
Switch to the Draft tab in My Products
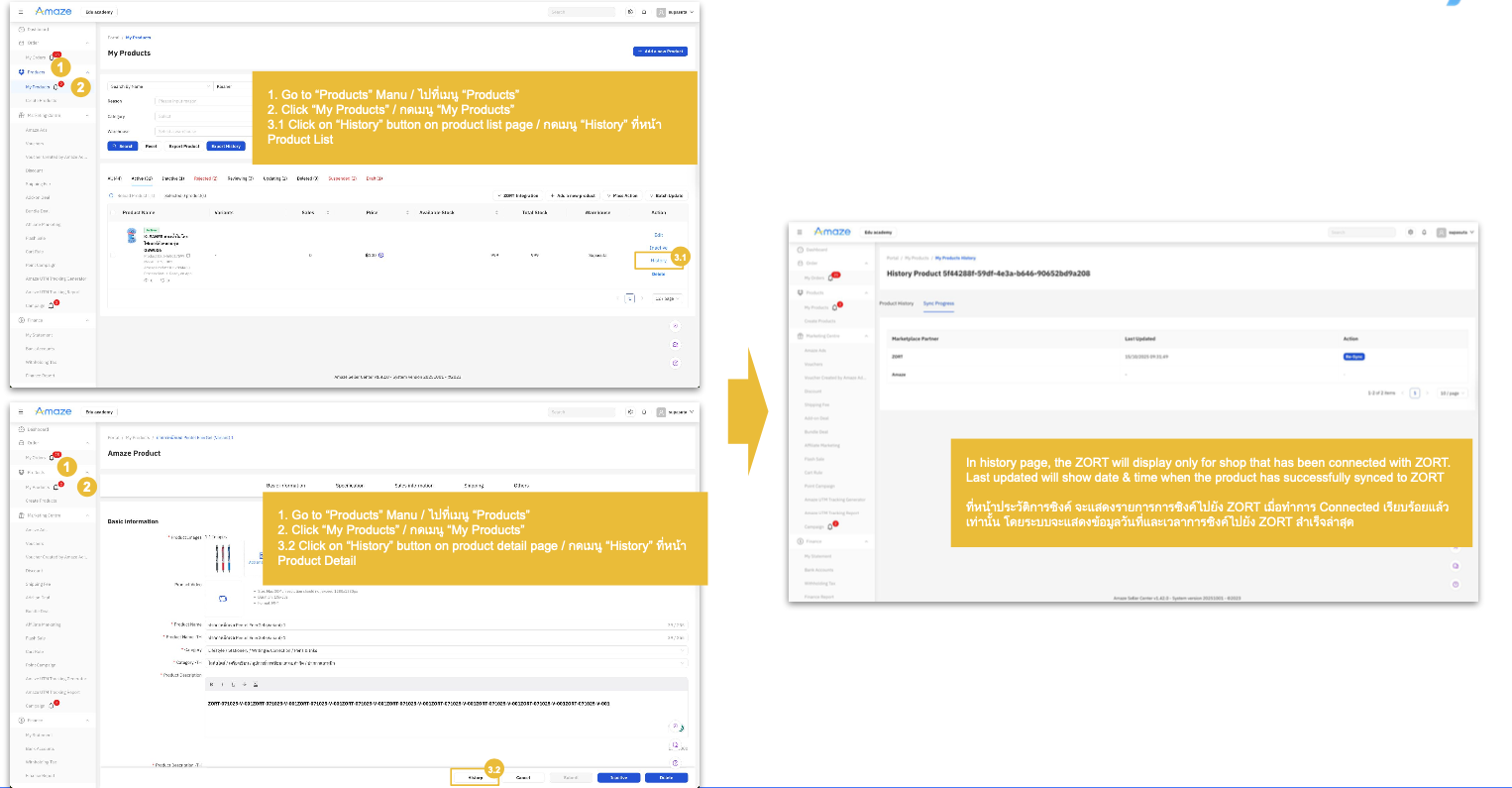374,178
